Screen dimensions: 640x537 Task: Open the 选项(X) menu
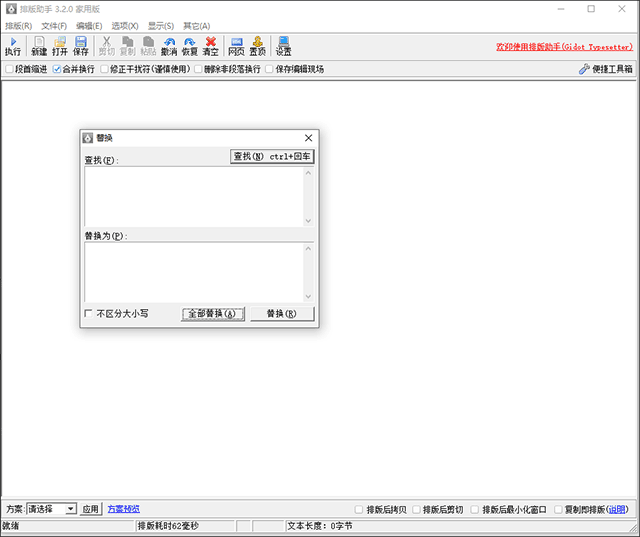(x=125, y=26)
